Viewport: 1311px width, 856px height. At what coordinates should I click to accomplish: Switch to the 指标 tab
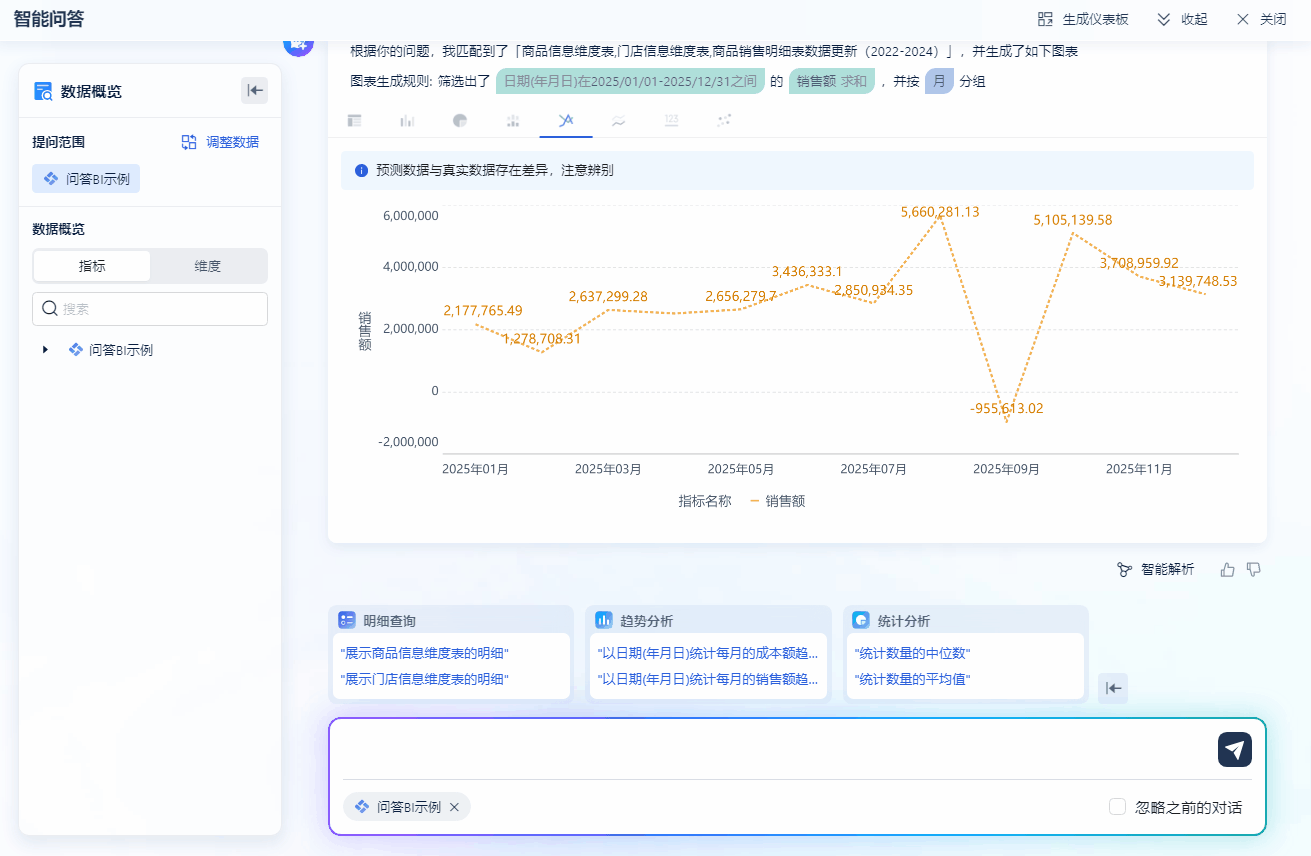coord(92,266)
